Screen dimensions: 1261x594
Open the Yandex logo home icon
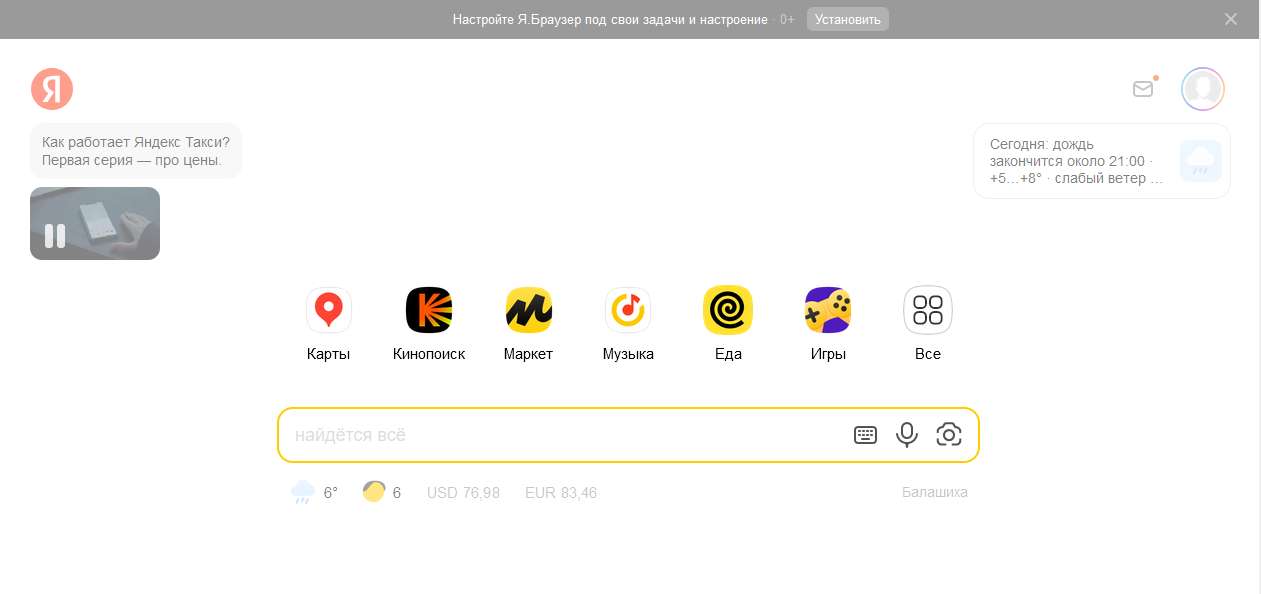coord(52,89)
